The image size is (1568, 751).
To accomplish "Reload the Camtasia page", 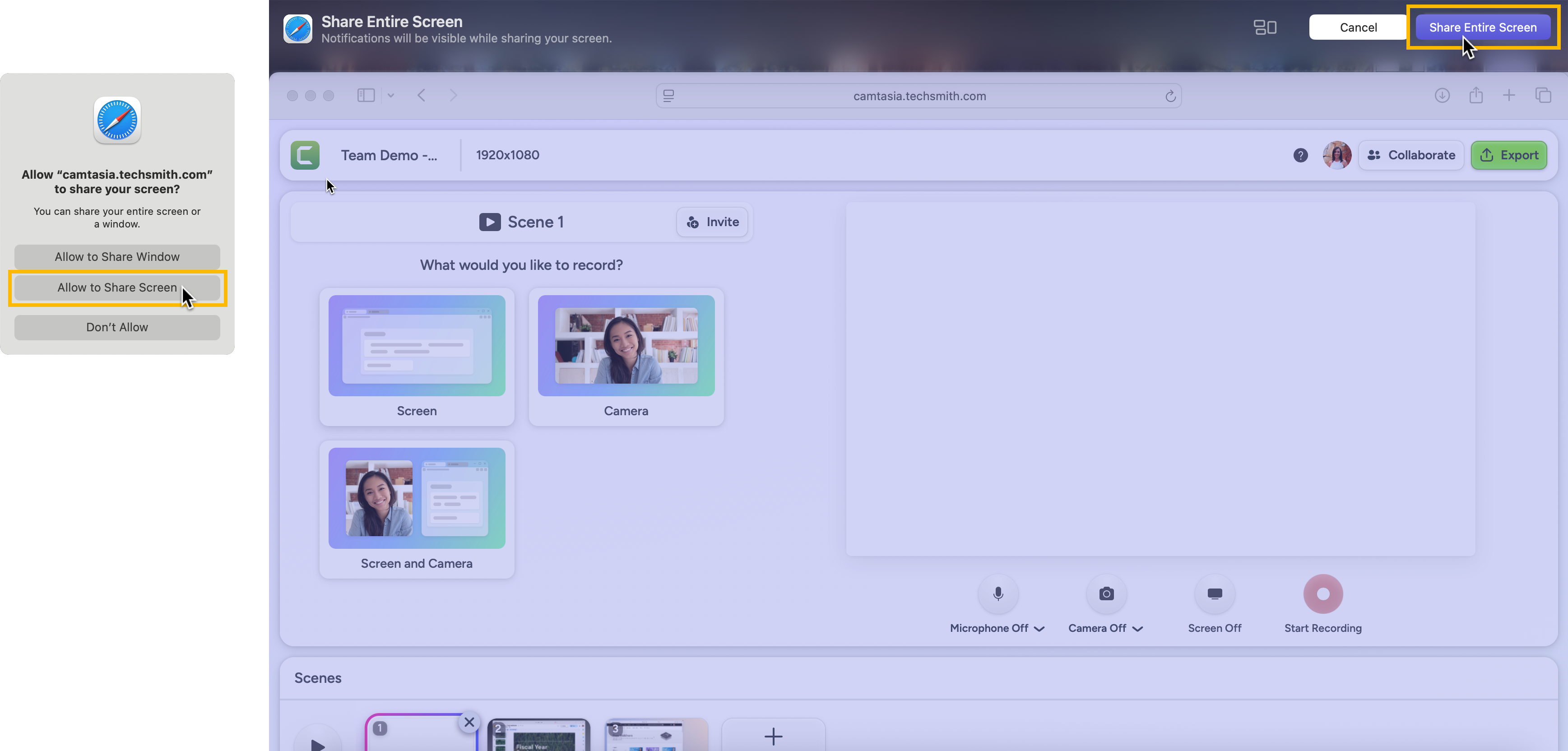I will click(1170, 96).
